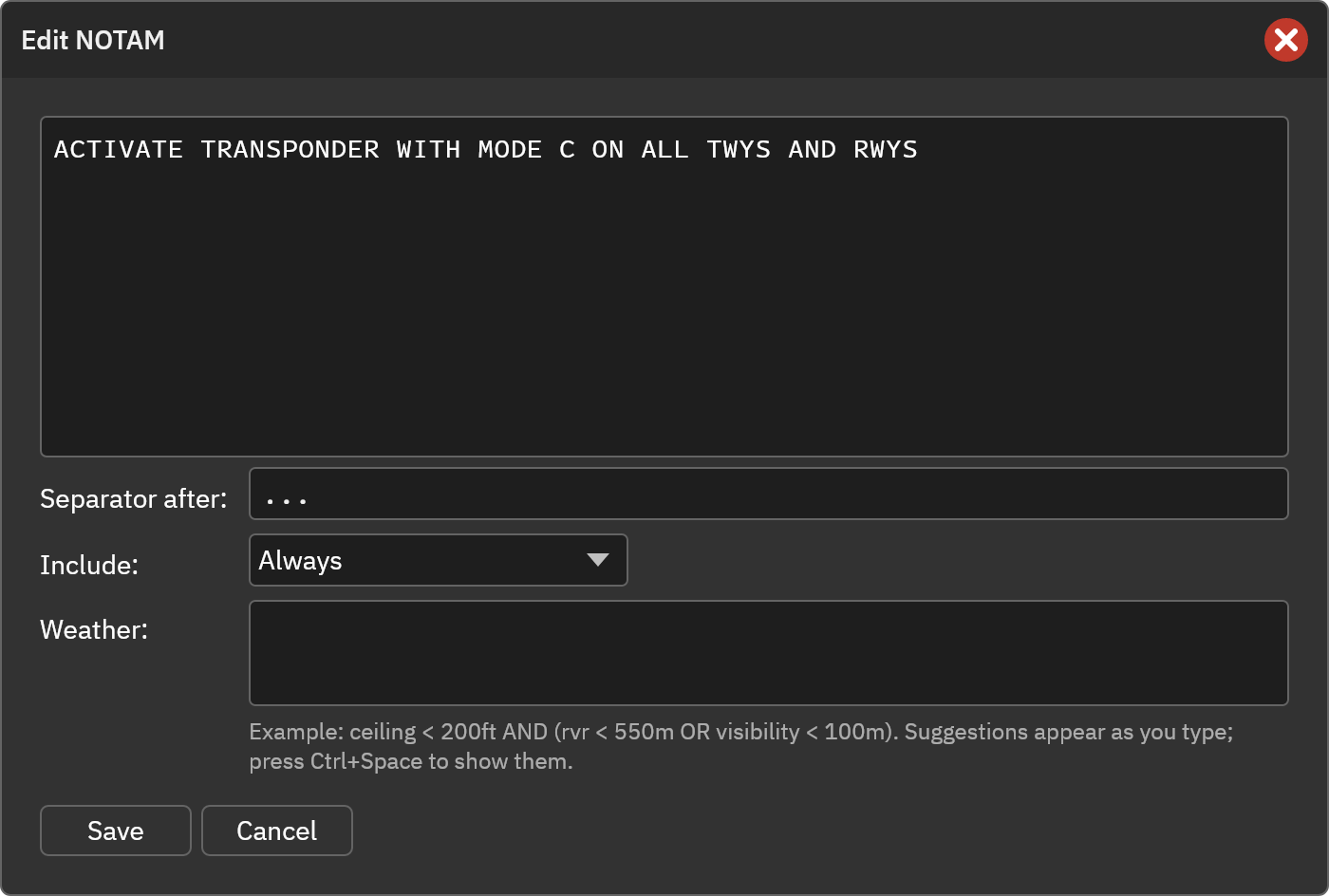Click into the NOTAM text area
1329x896 pixels.
(664, 287)
